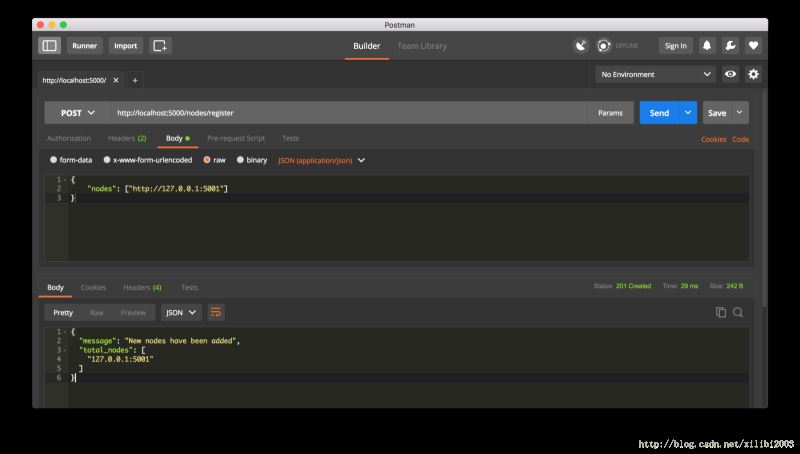Open manage environments gear icon

coord(753,74)
